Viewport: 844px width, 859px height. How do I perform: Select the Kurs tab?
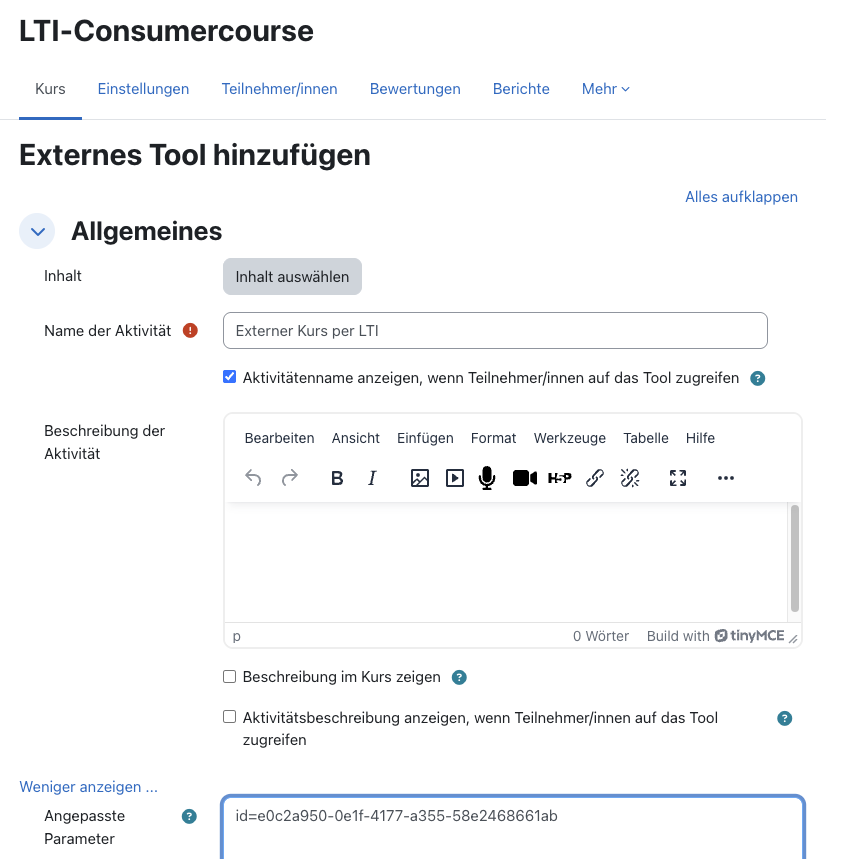click(x=50, y=89)
